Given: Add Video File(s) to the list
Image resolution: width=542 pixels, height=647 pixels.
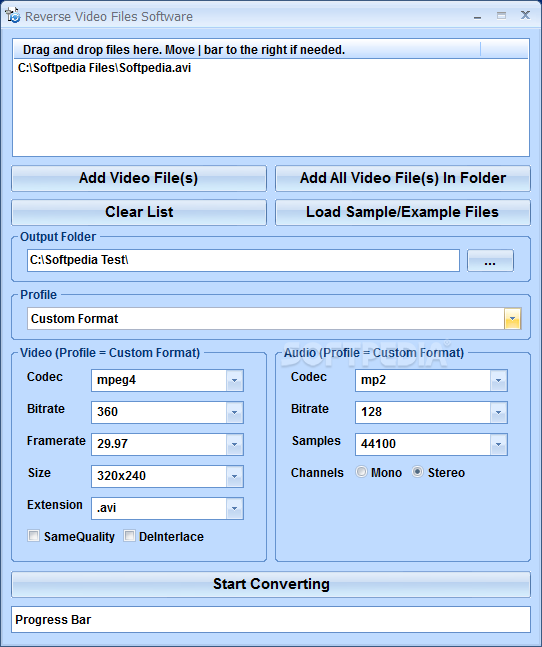Looking at the screenshot, I should point(139,178).
